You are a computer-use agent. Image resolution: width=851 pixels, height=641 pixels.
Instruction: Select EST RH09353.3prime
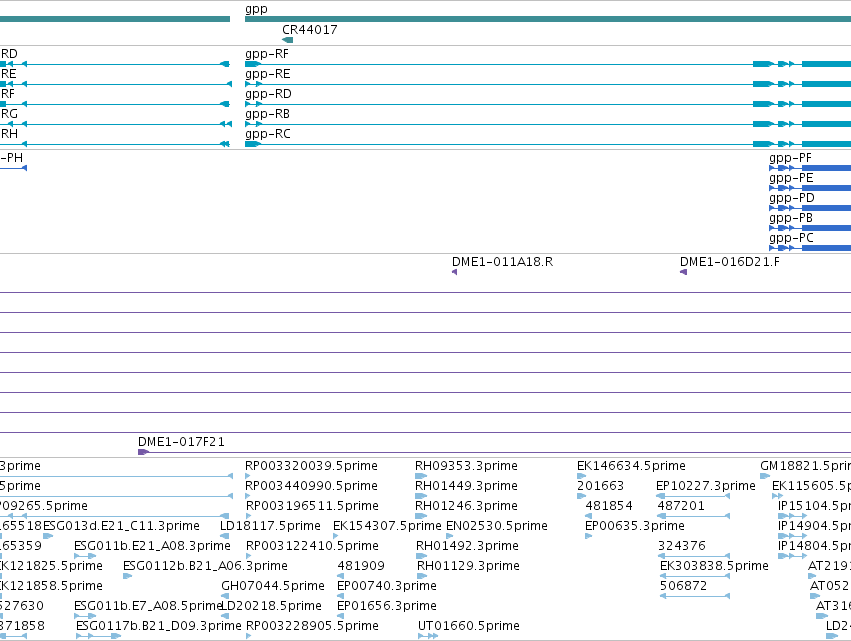point(466,466)
